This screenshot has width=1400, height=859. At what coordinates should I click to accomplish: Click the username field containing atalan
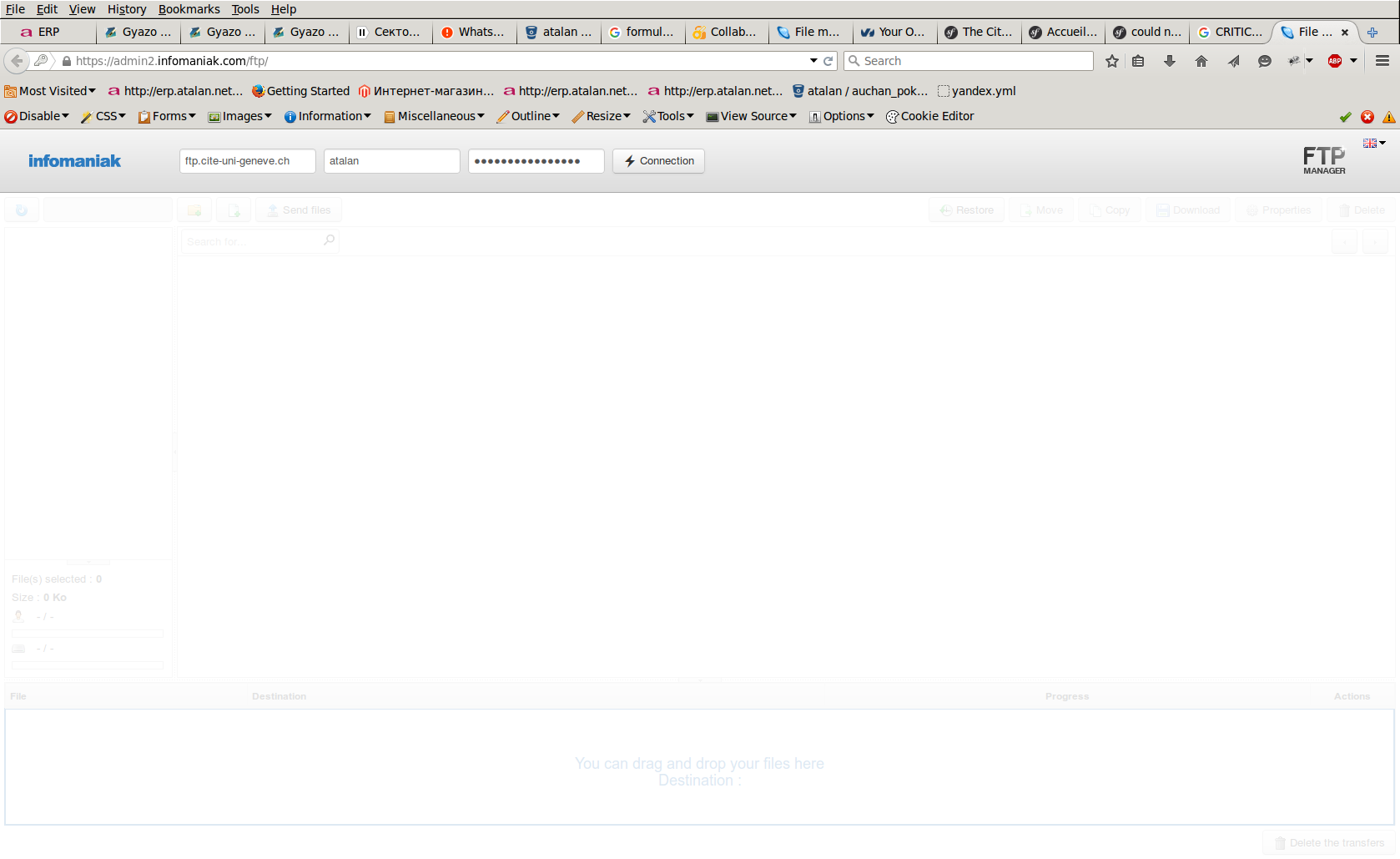(391, 161)
